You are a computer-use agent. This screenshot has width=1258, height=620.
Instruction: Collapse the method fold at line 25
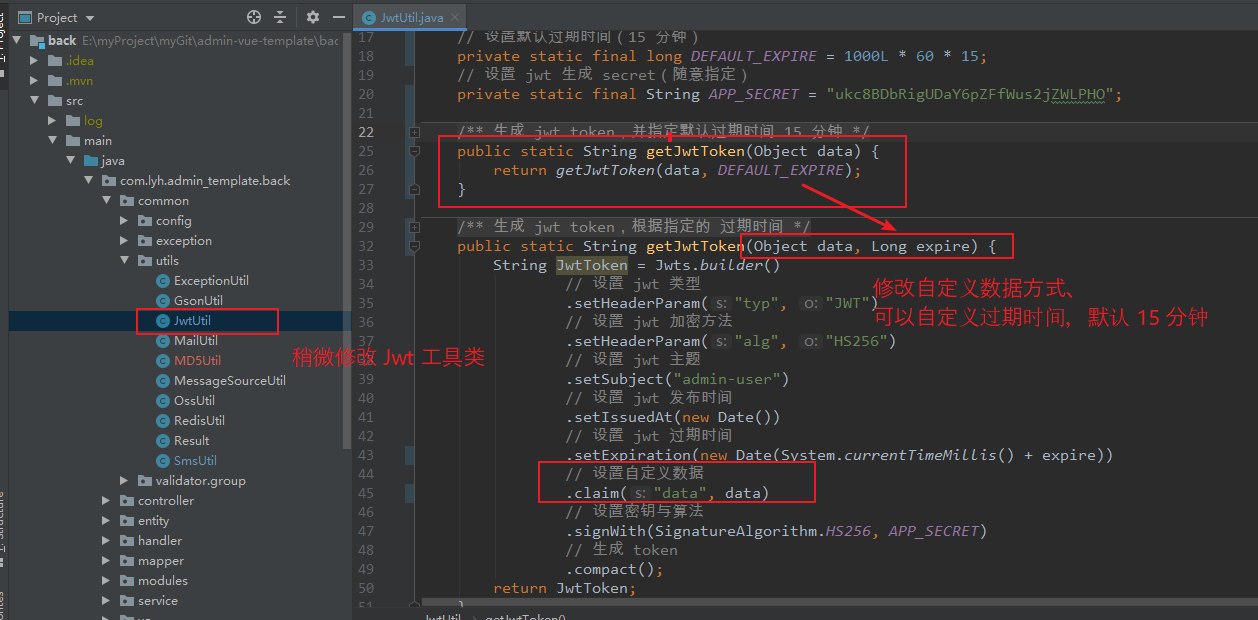(414, 151)
